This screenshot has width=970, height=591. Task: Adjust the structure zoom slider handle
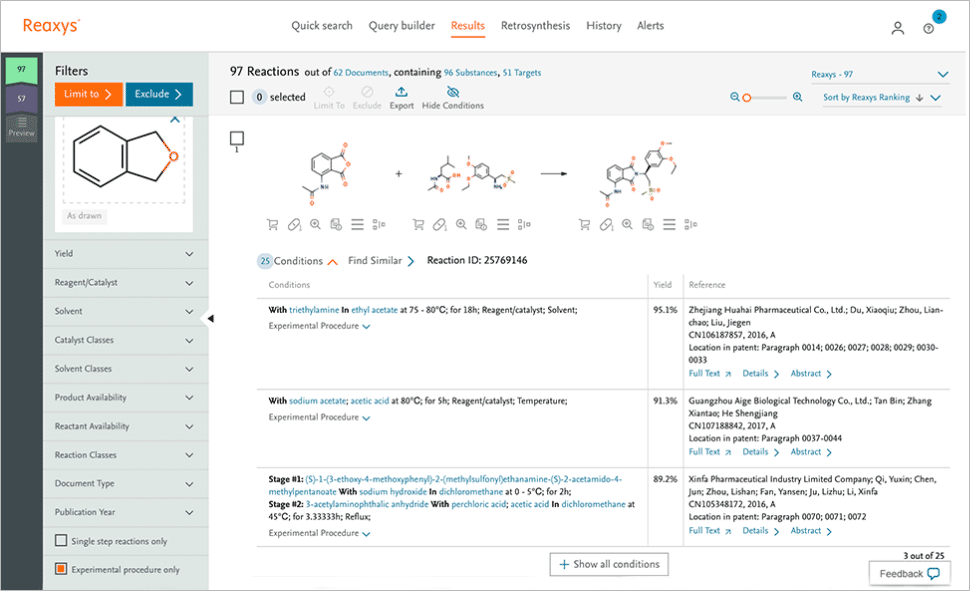tap(746, 98)
